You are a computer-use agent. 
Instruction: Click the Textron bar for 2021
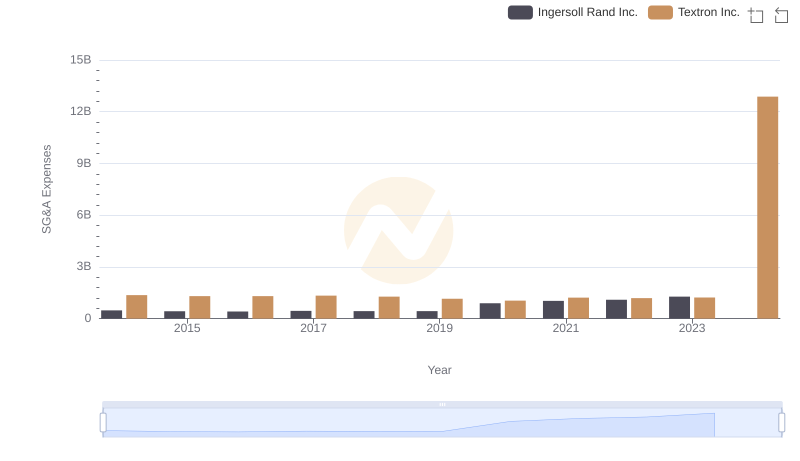(x=579, y=308)
